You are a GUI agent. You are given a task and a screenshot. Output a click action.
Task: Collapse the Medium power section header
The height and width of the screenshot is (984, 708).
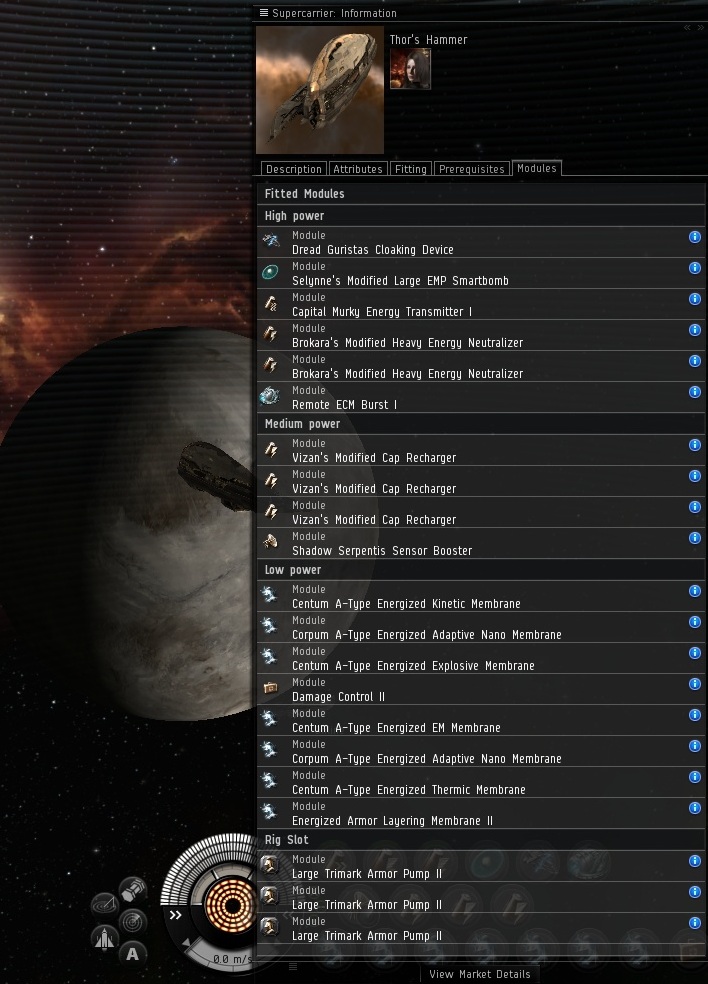[481, 424]
